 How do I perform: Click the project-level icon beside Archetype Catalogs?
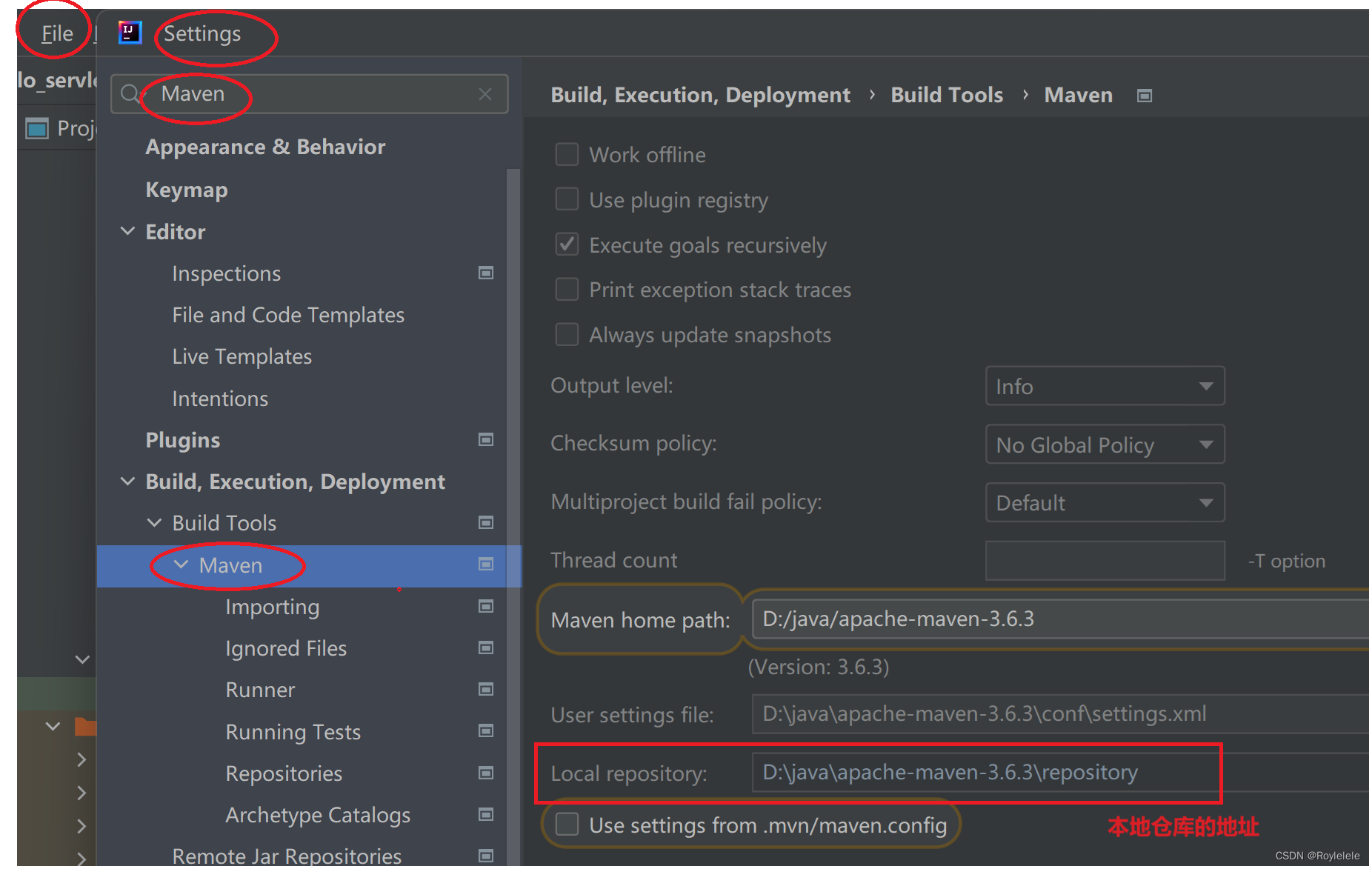tap(486, 815)
